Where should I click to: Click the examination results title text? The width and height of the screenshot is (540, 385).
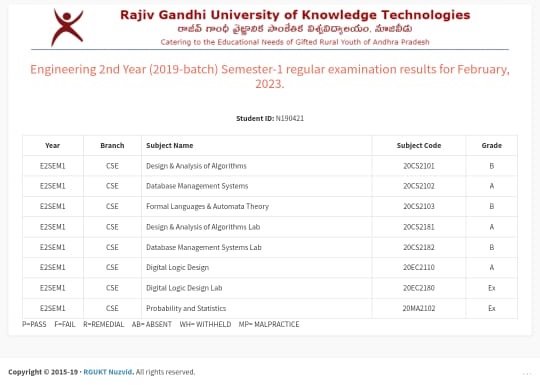point(270,76)
